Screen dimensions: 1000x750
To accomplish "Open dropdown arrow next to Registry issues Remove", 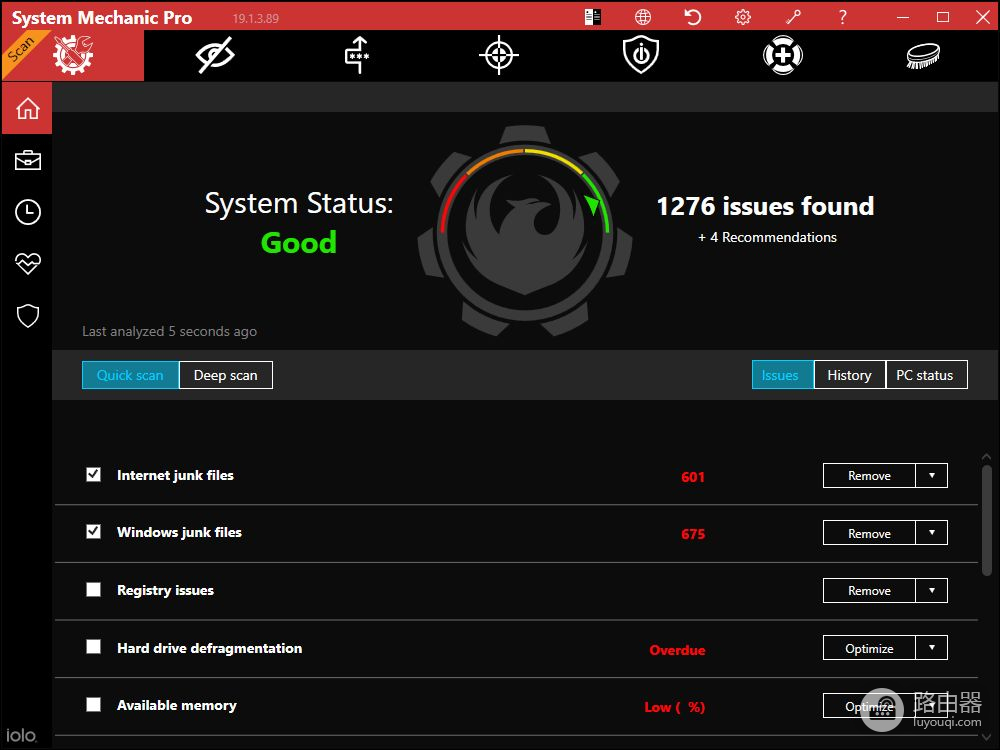I will point(932,591).
